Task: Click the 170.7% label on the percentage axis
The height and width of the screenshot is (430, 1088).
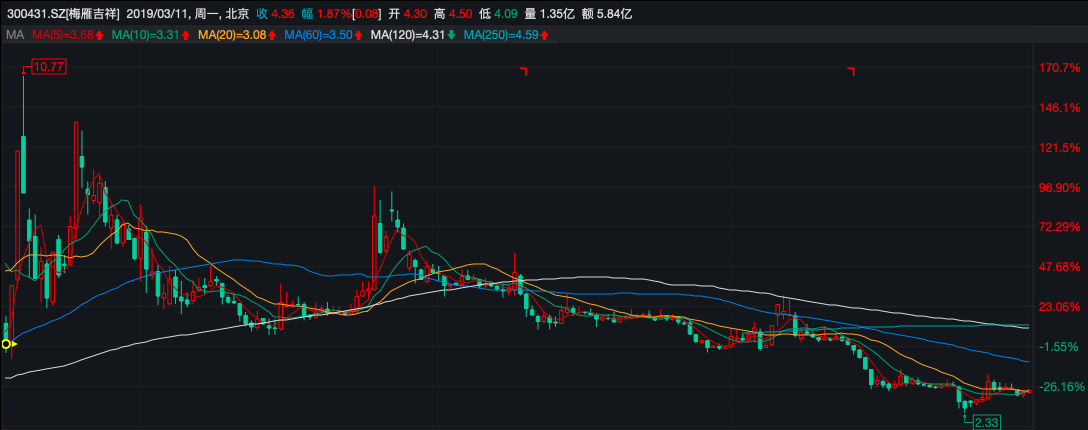Action: coord(1061,68)
